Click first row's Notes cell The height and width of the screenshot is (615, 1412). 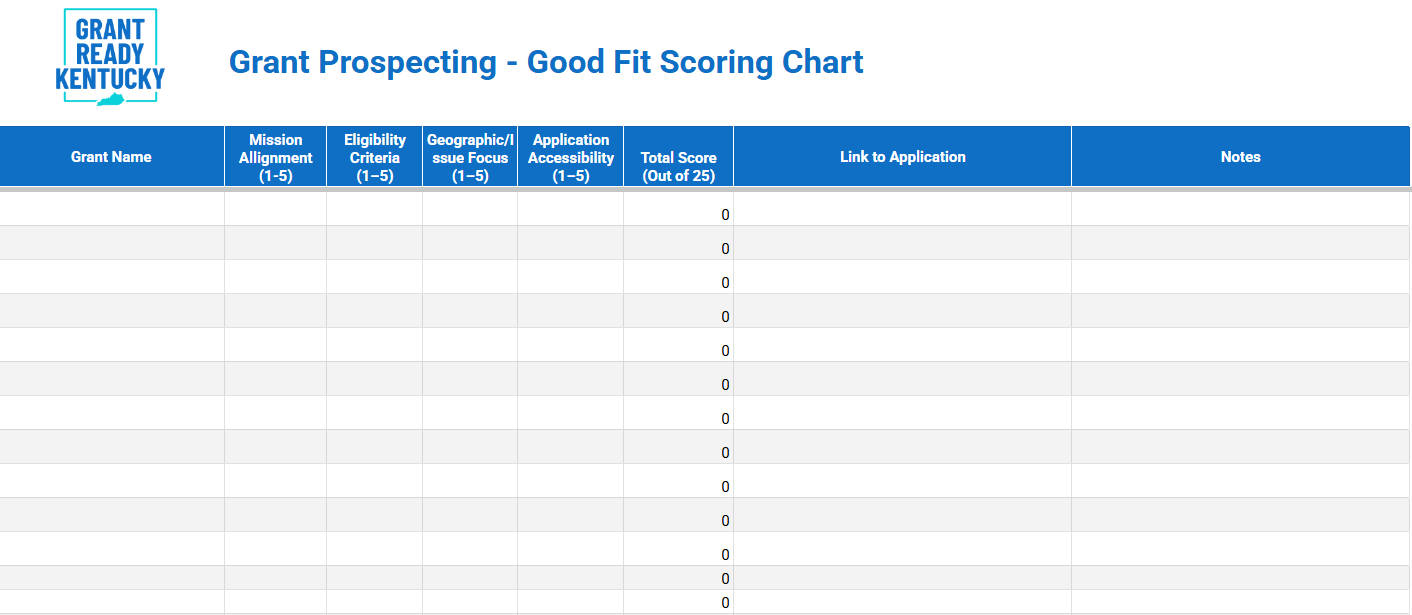pos(1241,209)
